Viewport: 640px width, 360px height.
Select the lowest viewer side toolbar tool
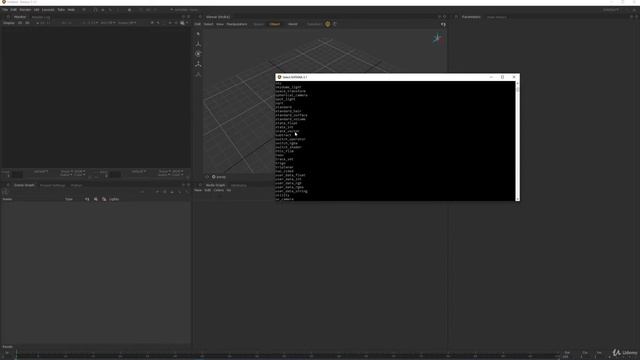[198, 74]
